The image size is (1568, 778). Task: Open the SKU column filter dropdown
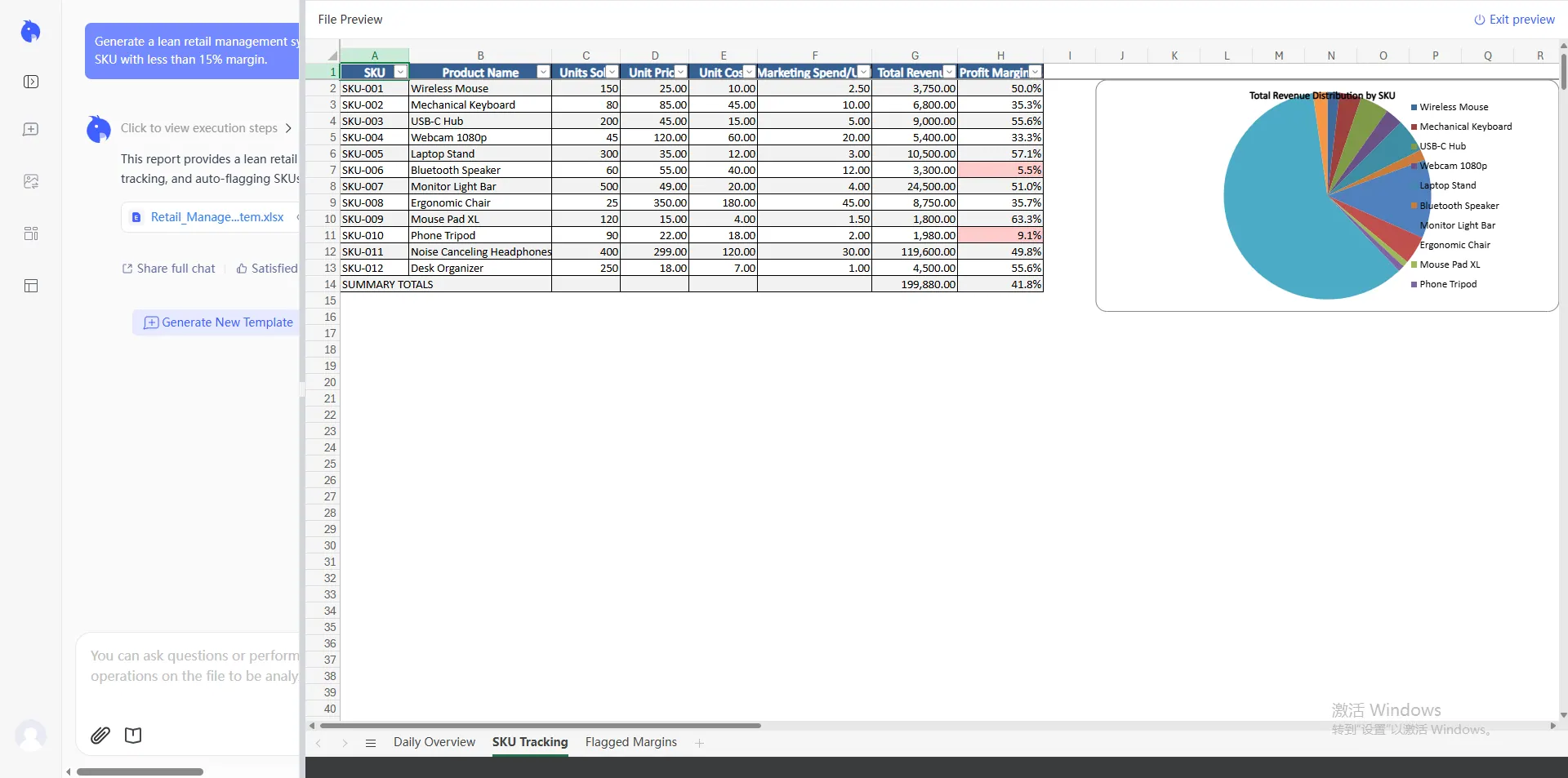click(x=400, y=73)
